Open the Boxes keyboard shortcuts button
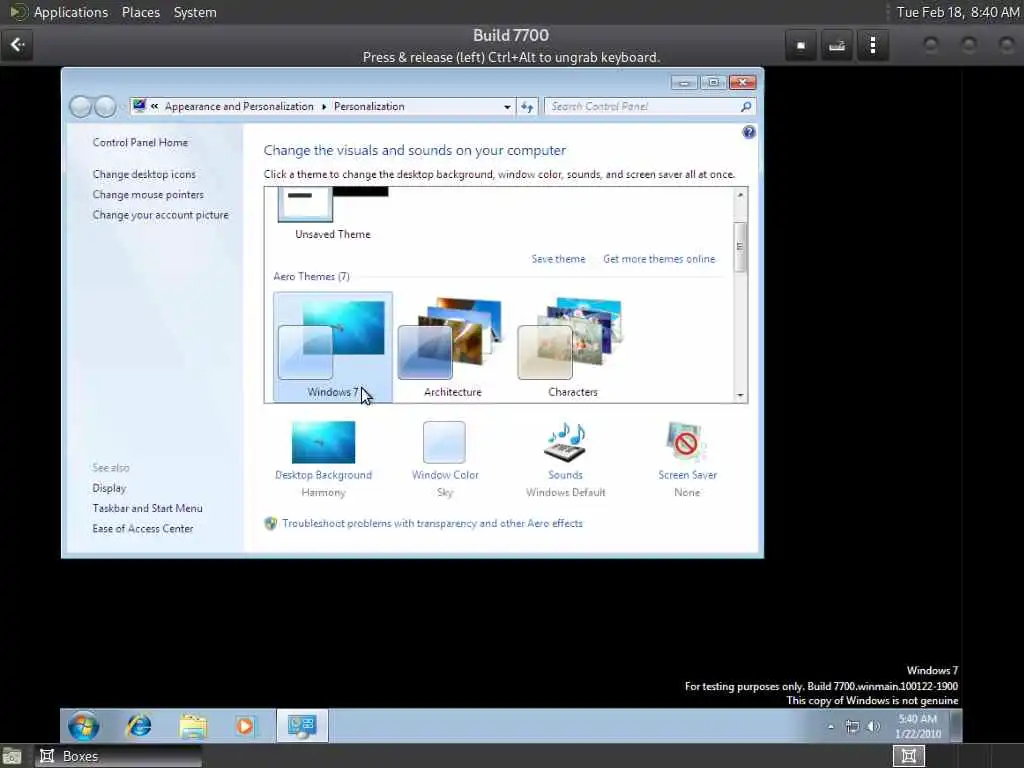The image size is (1024, 768). [837, 46]
